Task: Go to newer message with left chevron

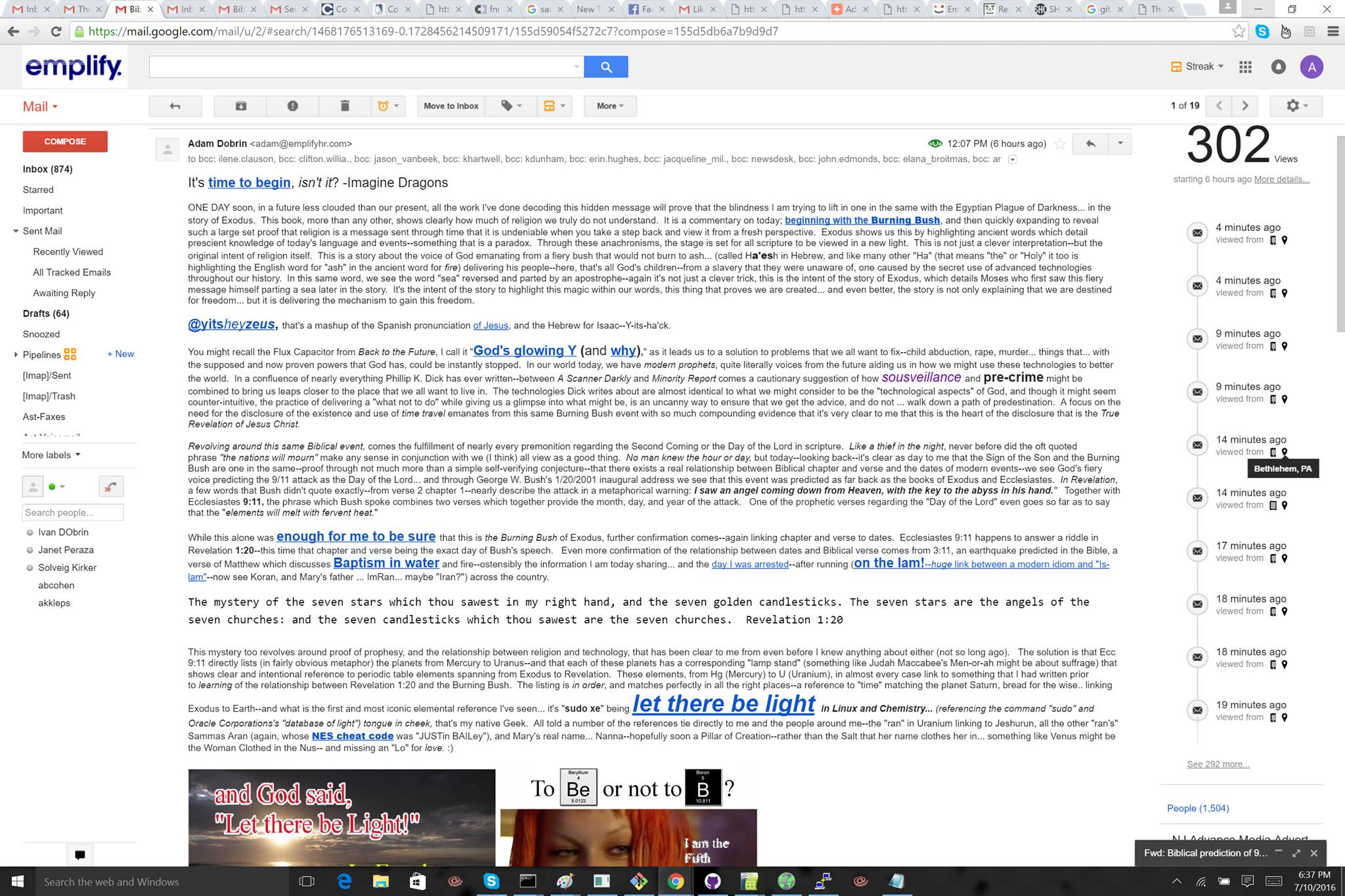Action: coord(1219,106)
